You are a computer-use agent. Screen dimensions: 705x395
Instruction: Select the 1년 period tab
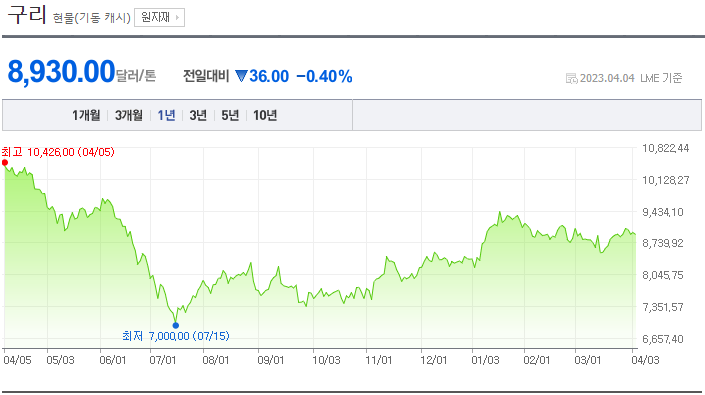click(x=166, y=115)
